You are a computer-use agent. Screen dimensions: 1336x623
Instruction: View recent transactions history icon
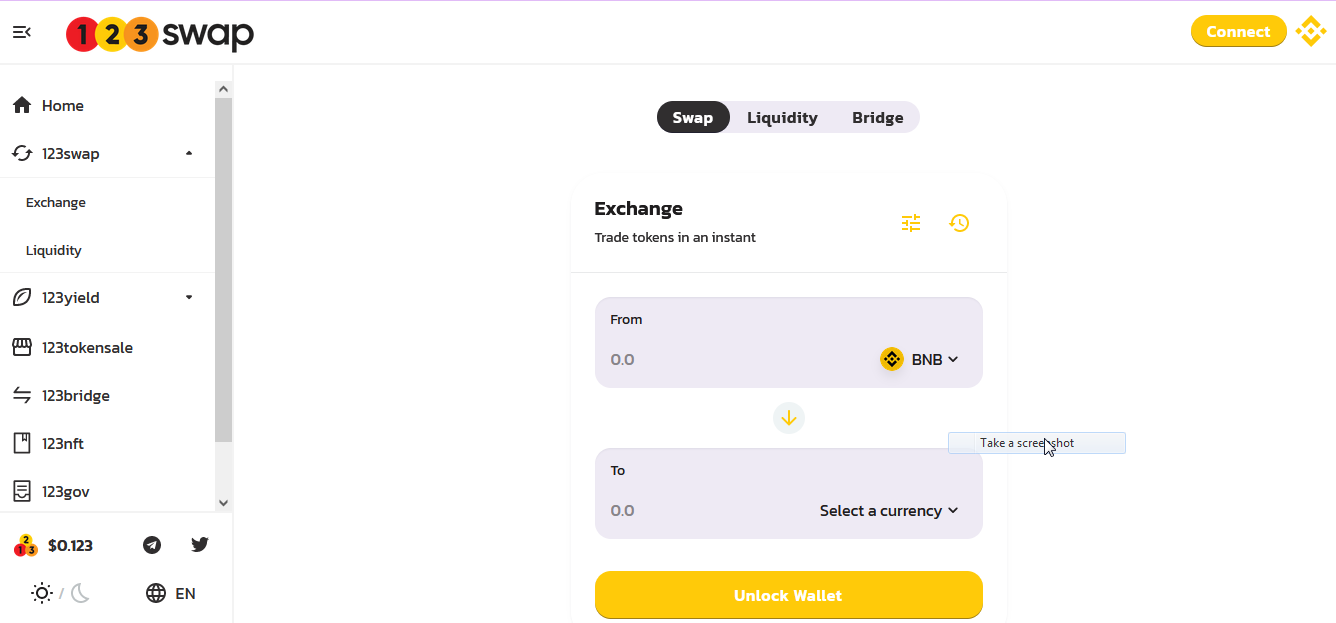click(x=959, y=223)
